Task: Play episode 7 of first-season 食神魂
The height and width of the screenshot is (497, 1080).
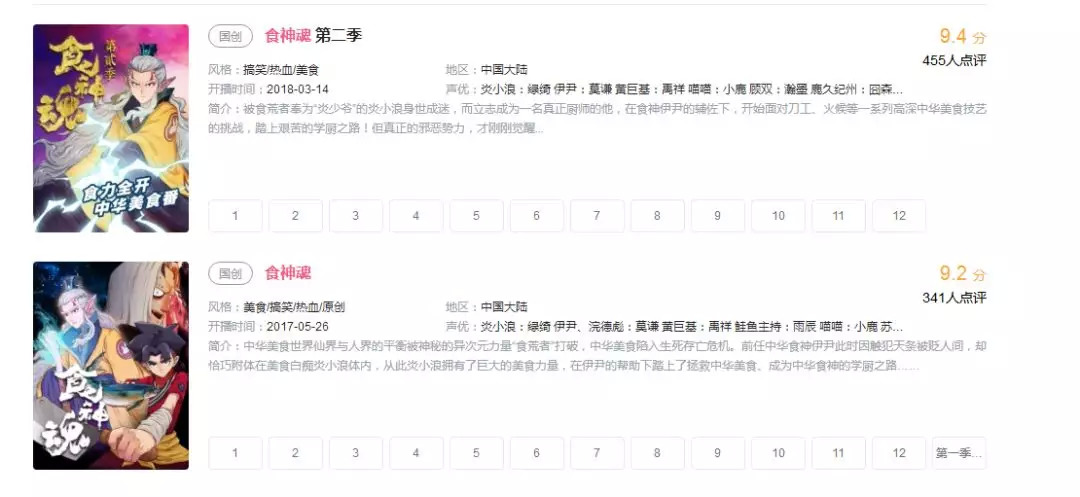Action: [597, 453]
